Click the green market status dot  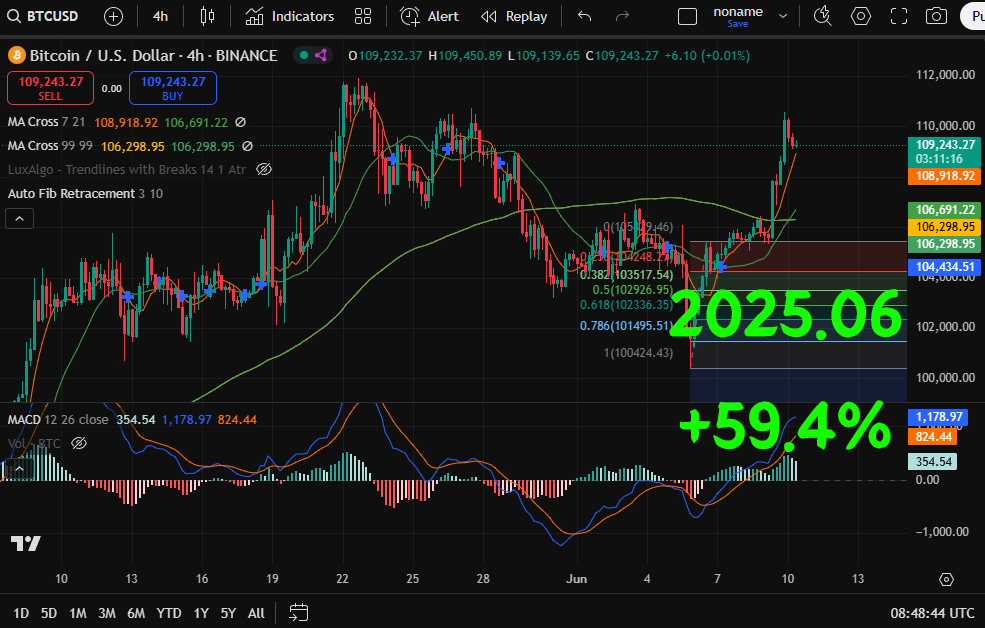[x=304, y=55]
